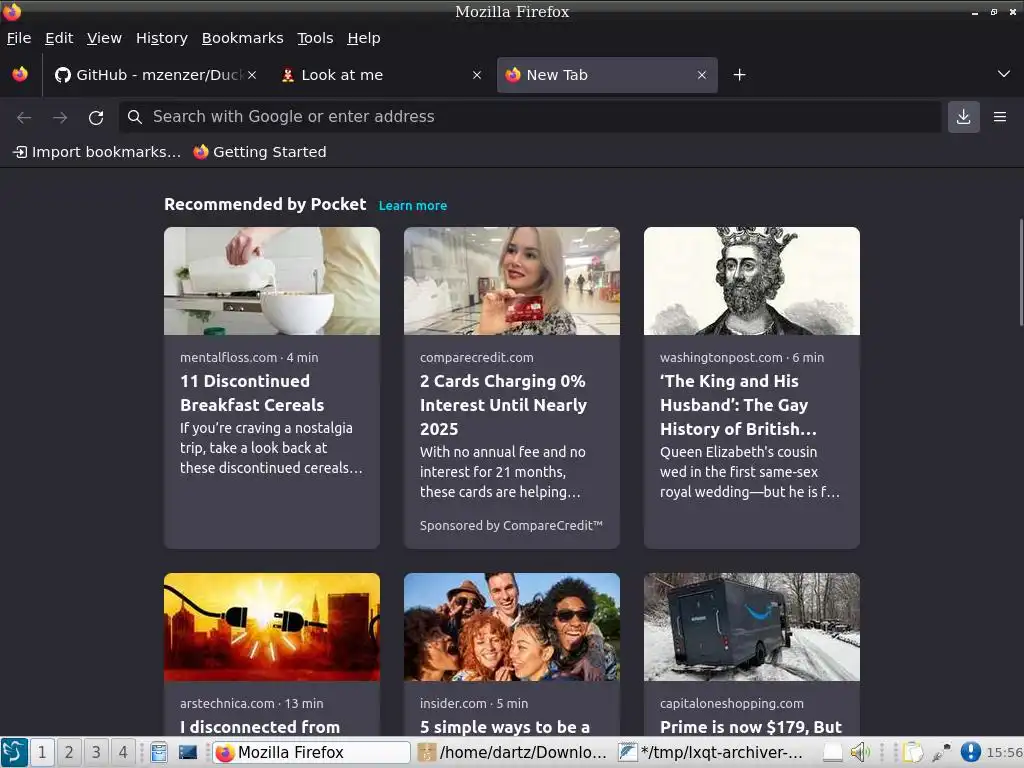Image resolution: width=1024 pixels, height=768 pixels.
Task: Close the Look at me tab
Action: (x=477, y=75)
